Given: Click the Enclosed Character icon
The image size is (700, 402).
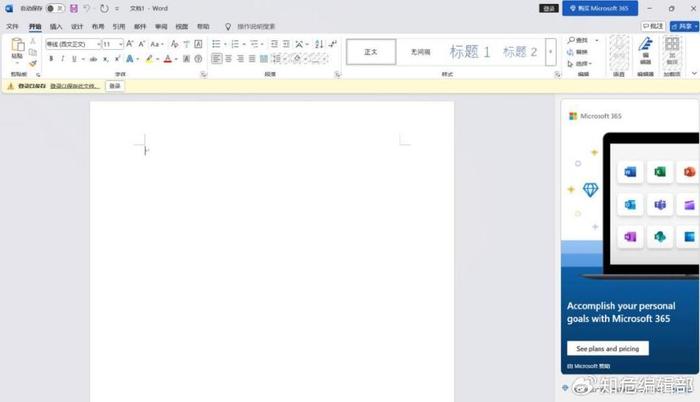Looking at the screenshot, I should click(198, 59).
